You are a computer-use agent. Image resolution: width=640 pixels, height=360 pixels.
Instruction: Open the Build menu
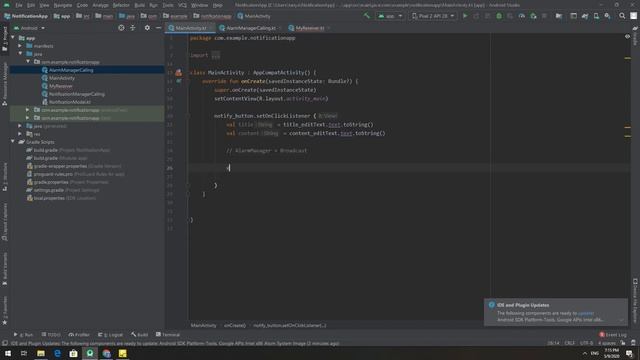[x=140, y=5]
